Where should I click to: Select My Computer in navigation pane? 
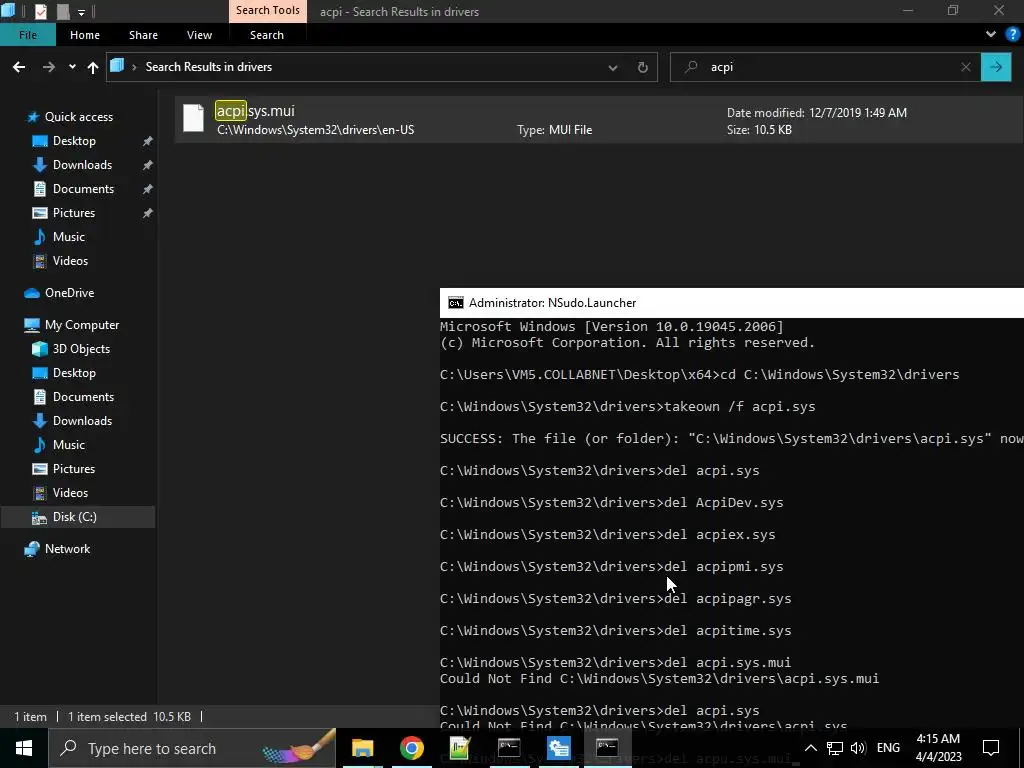point(82,325)
